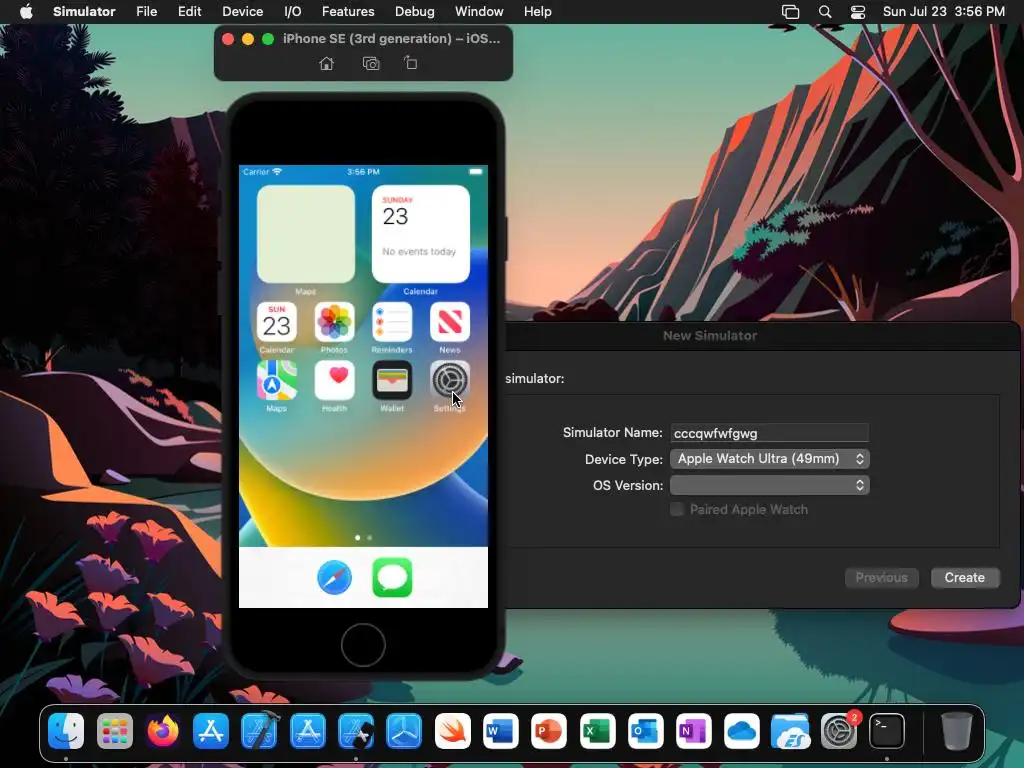Open the Reminders app on the iPhone
Image resolution: width=1024 pixels, height=768 pixels.
[392, 322]
